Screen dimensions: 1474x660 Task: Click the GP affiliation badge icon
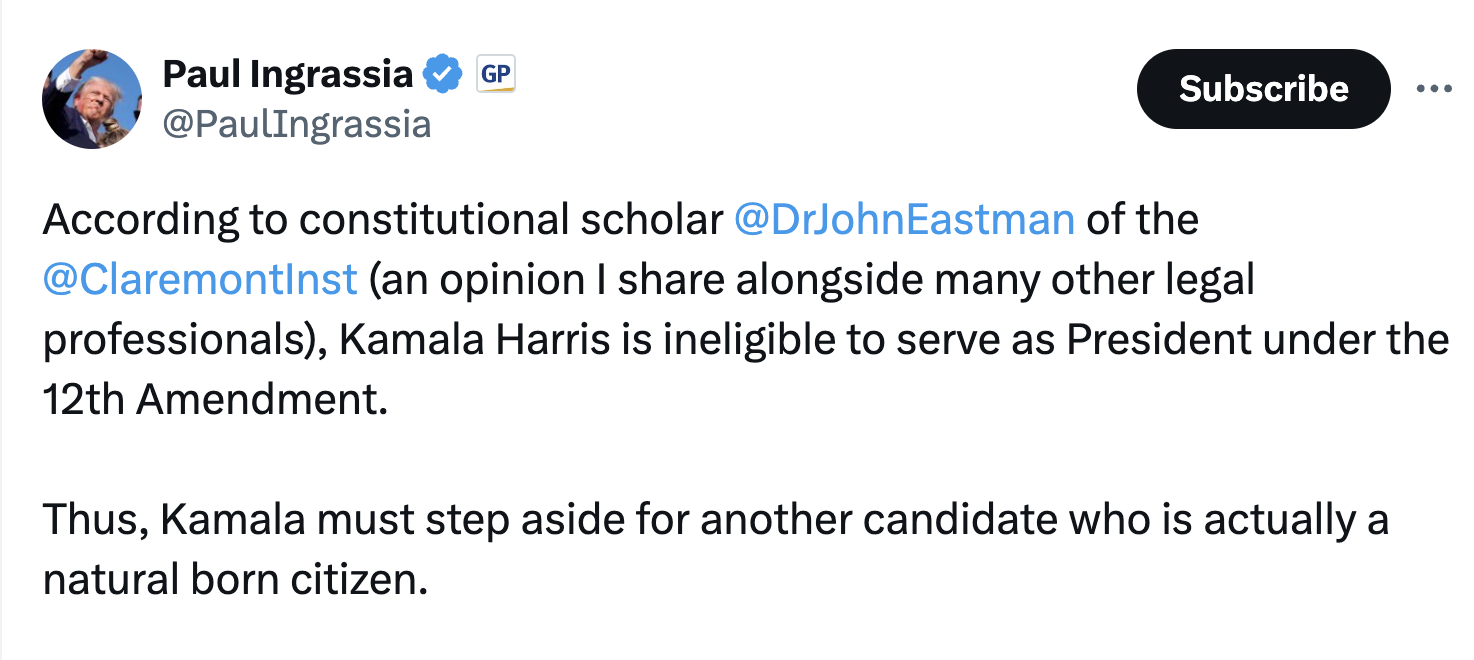pos(495,74)
